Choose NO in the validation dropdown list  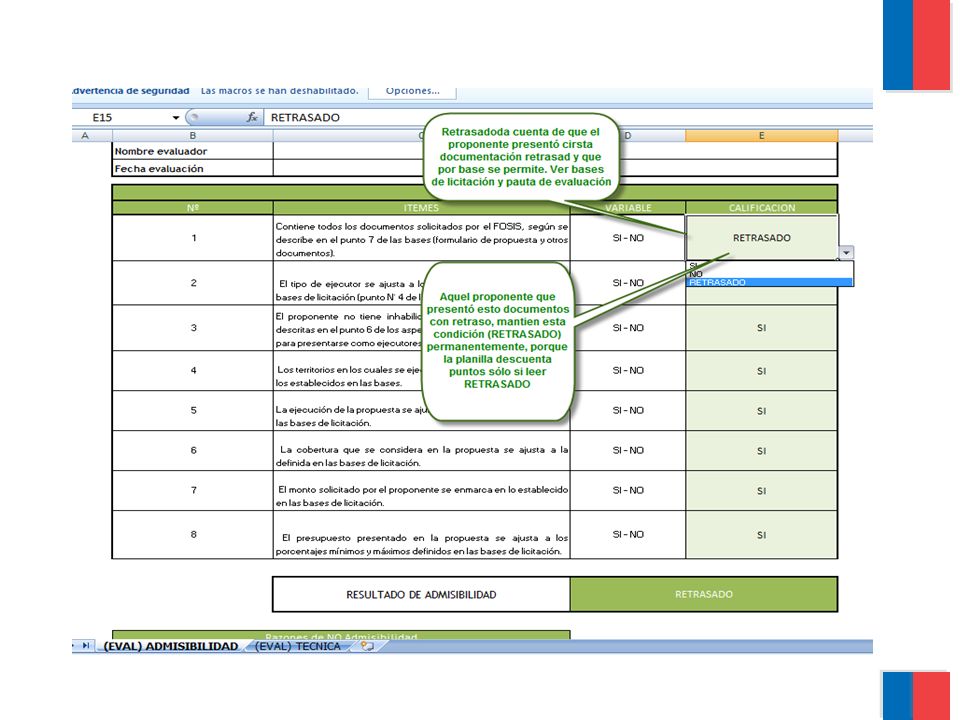pyautogui.click(x=770, y=274)
